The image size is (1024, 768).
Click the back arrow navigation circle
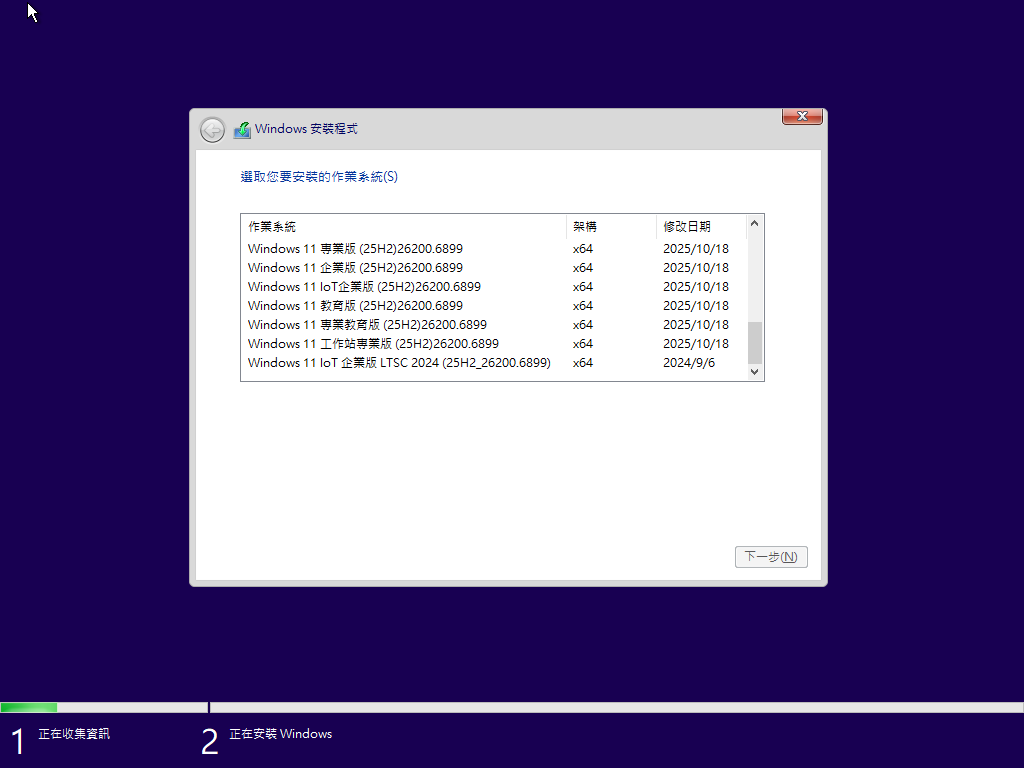[x=212, y=129]
